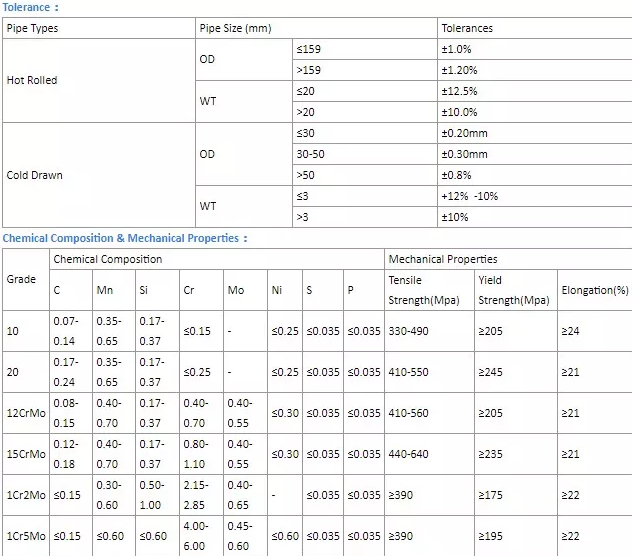Image resolution: width=632 pixels, height=556 pixels.
Task: Click the ±12.5% tolerance value
Action: [459, 91]
